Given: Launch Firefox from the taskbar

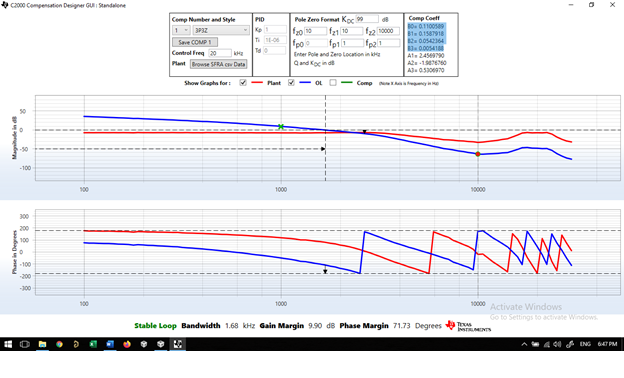Looking at the screenshot, I should tap(127, 344).
